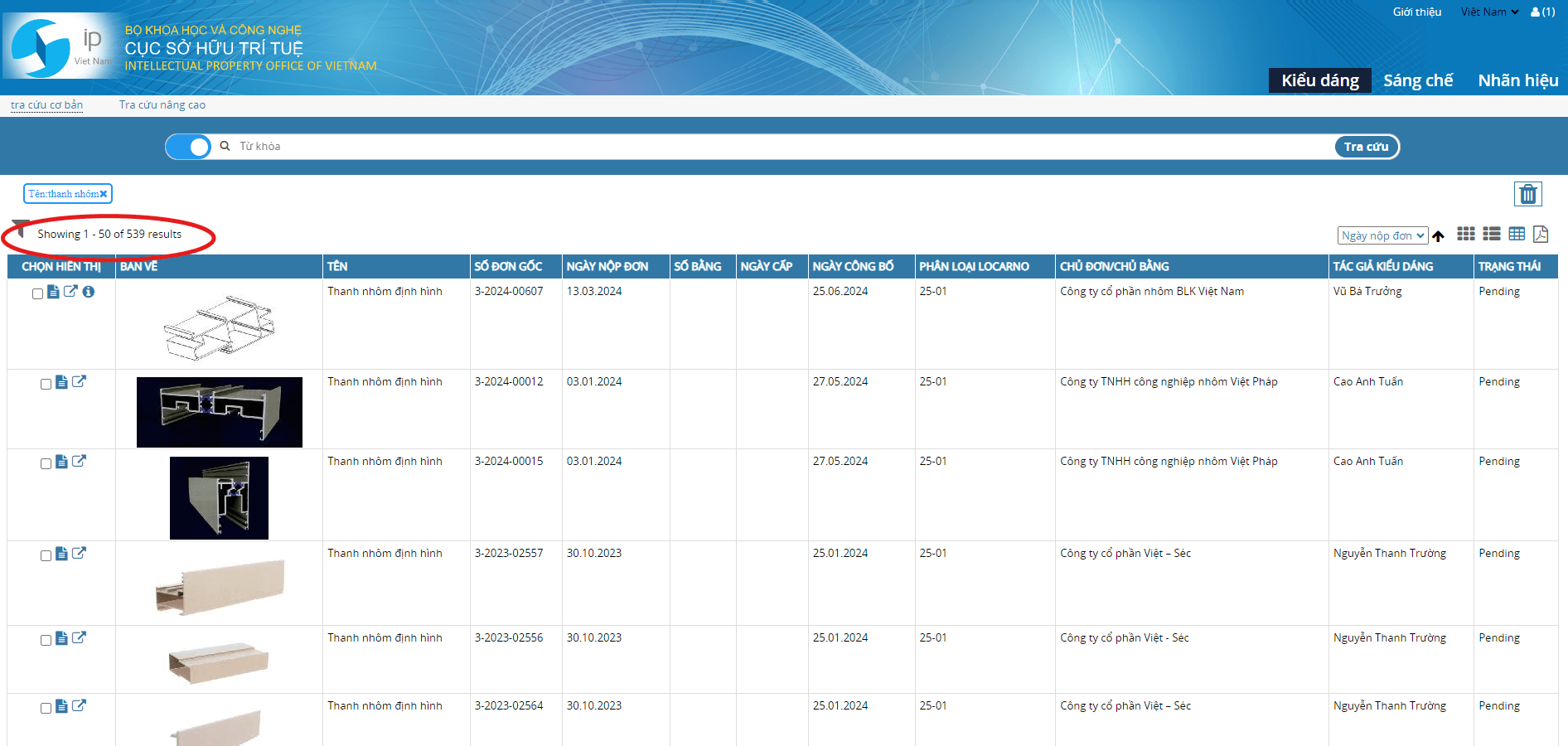Viewport: 1568px width, 746px height.
Task: Open application 3-2024-00012 in a new window
Action: (80, 382)
